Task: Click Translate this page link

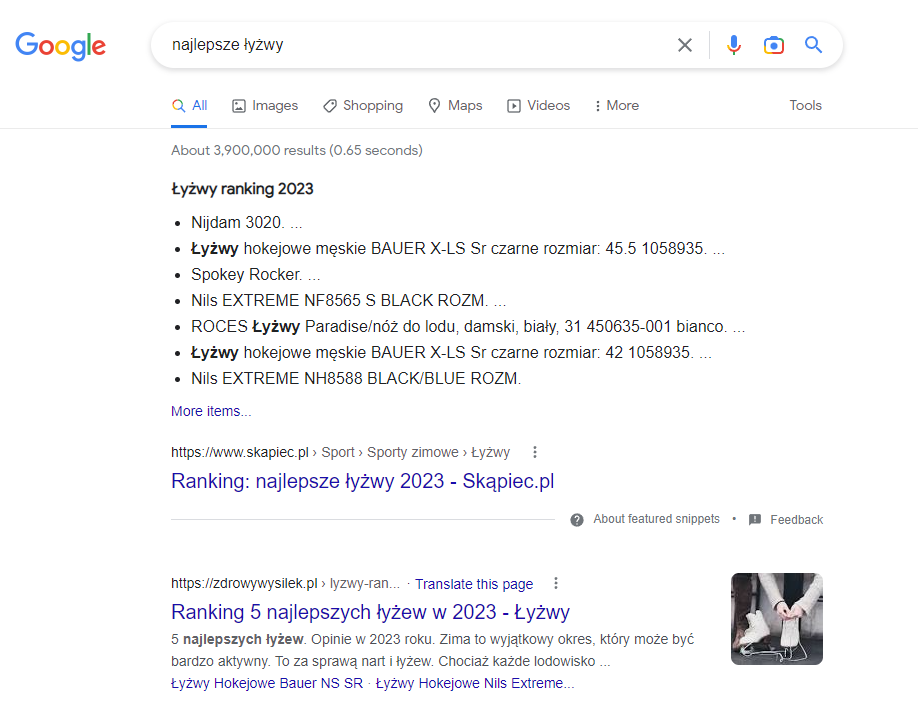Action: (474, 584)
